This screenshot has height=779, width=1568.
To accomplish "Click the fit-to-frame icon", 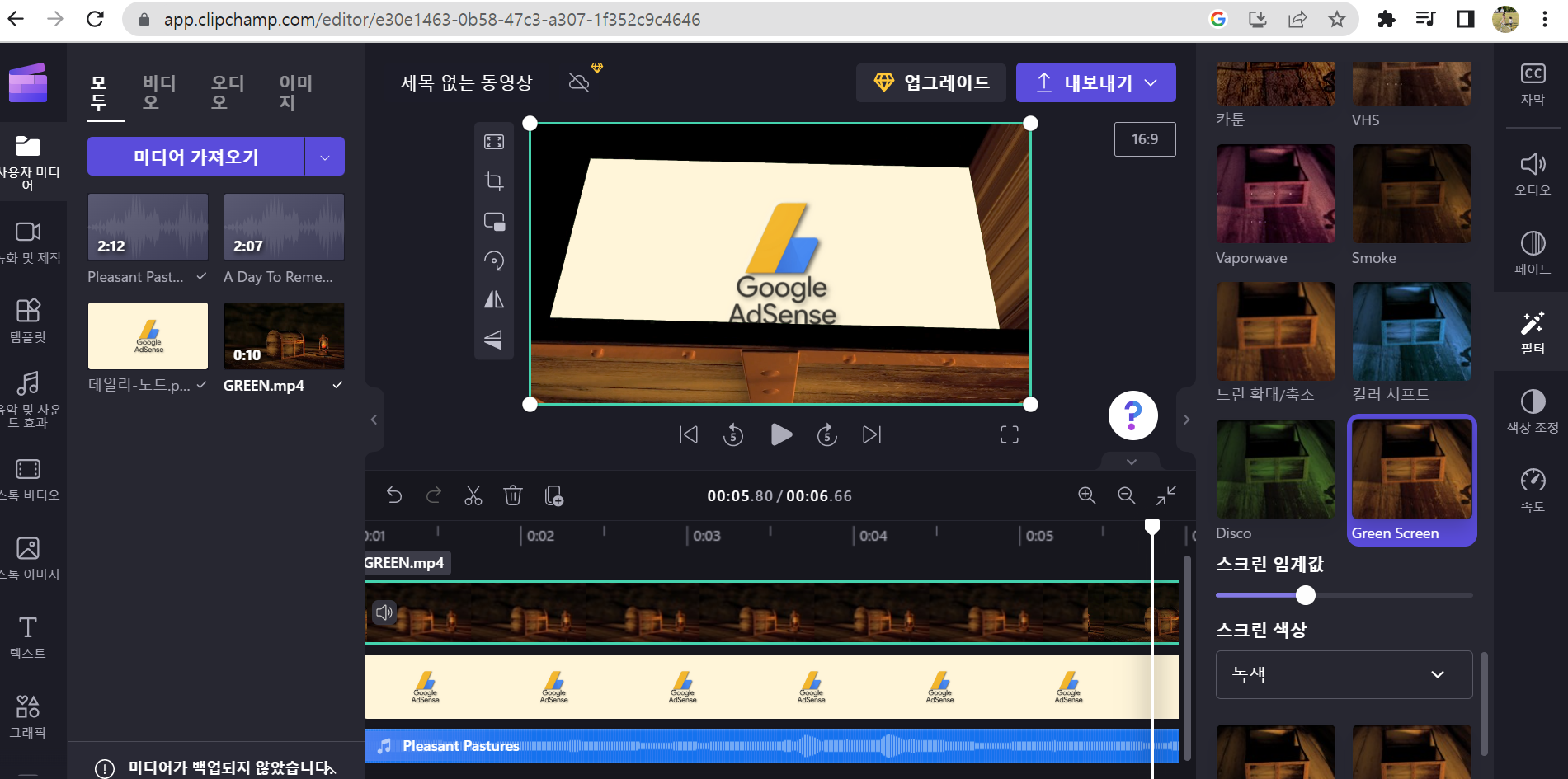I will coord(494,142).
